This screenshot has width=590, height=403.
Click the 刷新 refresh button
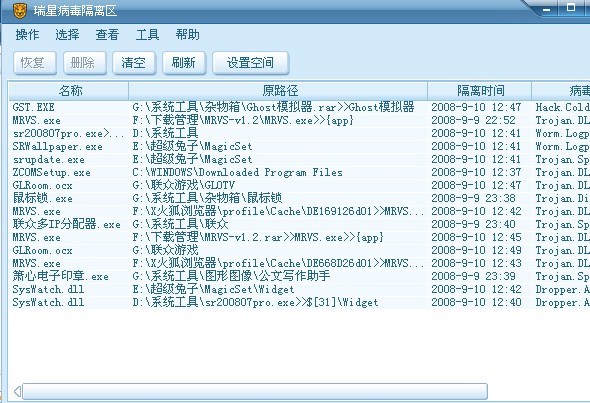click(184, 62)
